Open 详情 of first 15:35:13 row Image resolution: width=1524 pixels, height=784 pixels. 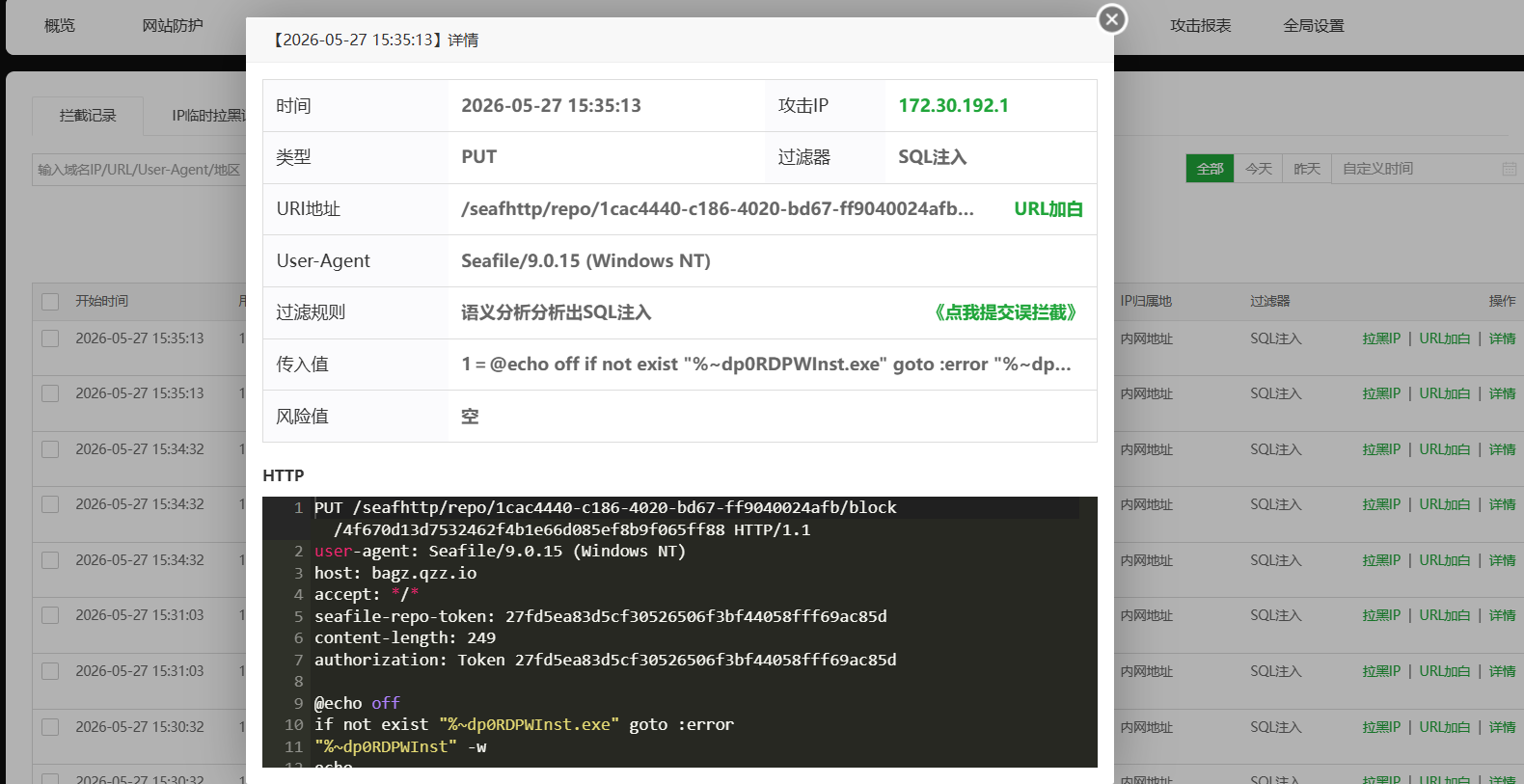1502,338
